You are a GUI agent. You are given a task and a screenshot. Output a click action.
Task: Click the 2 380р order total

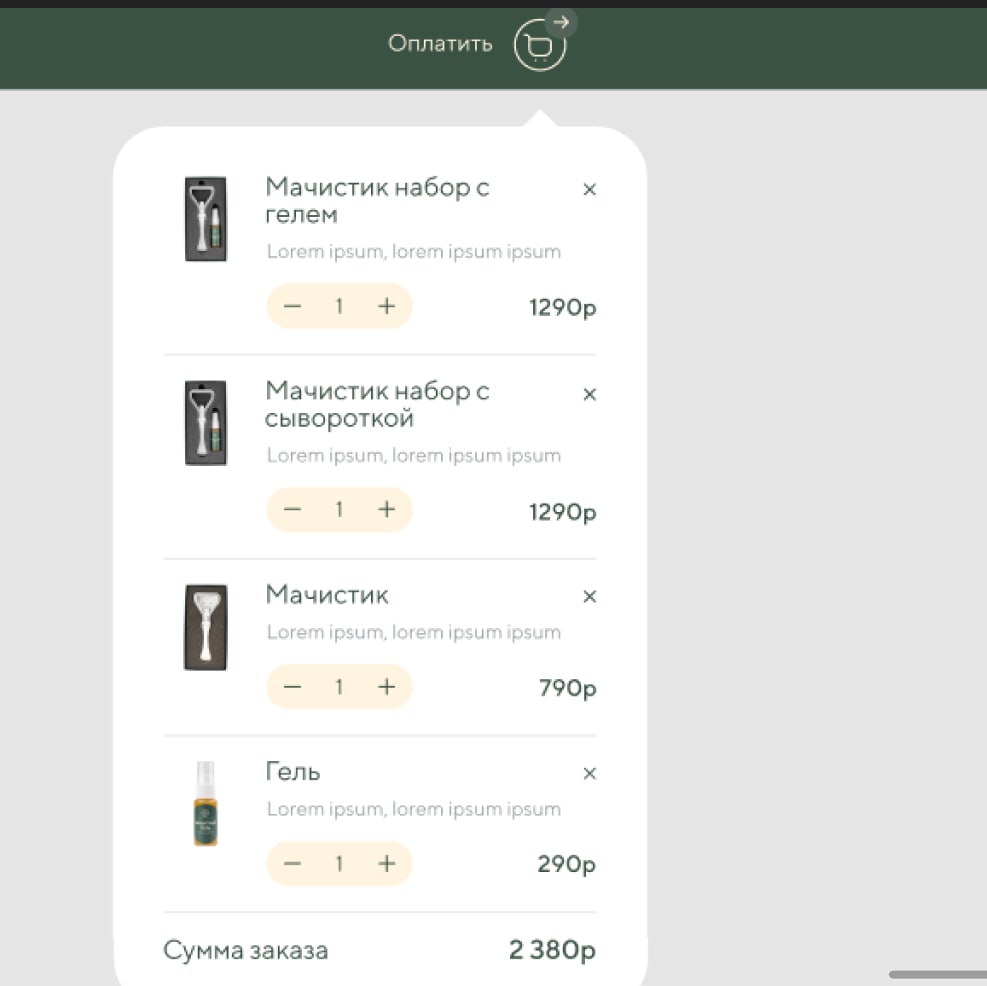552,950
